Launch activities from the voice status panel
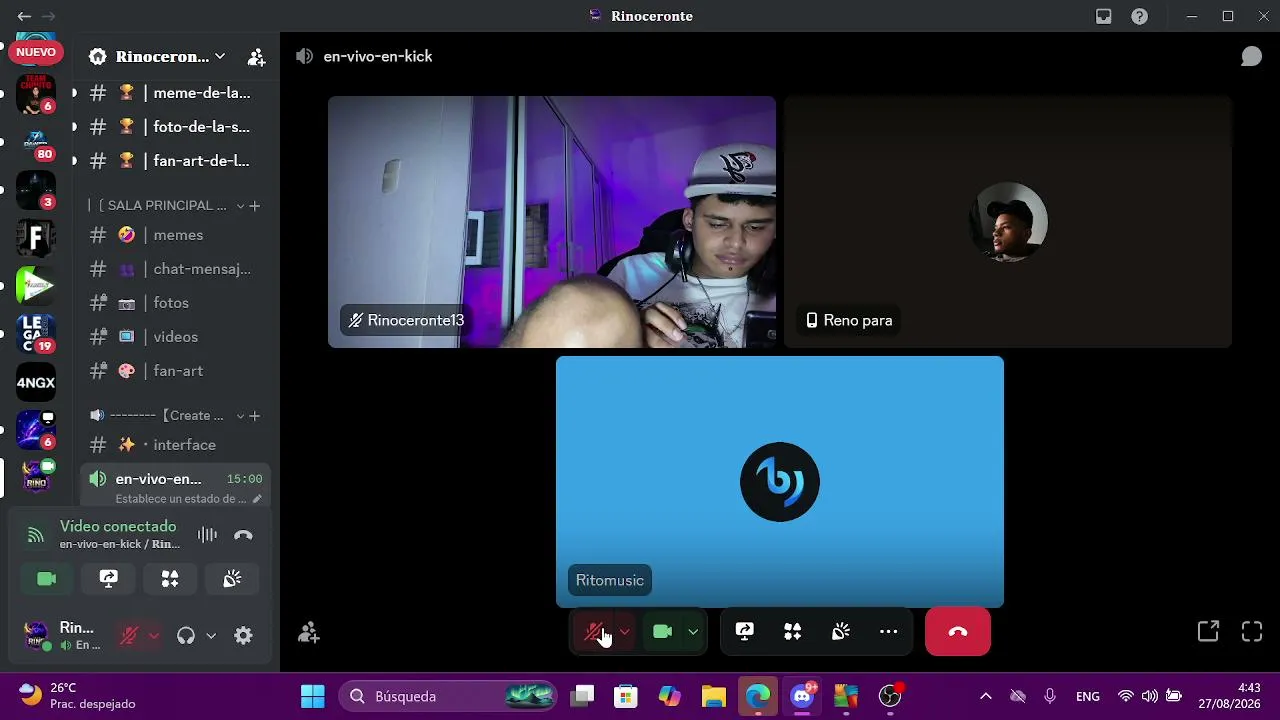The width and height of the screenshot is (1280, 720). pyautogui.click(x=170, y=579)
